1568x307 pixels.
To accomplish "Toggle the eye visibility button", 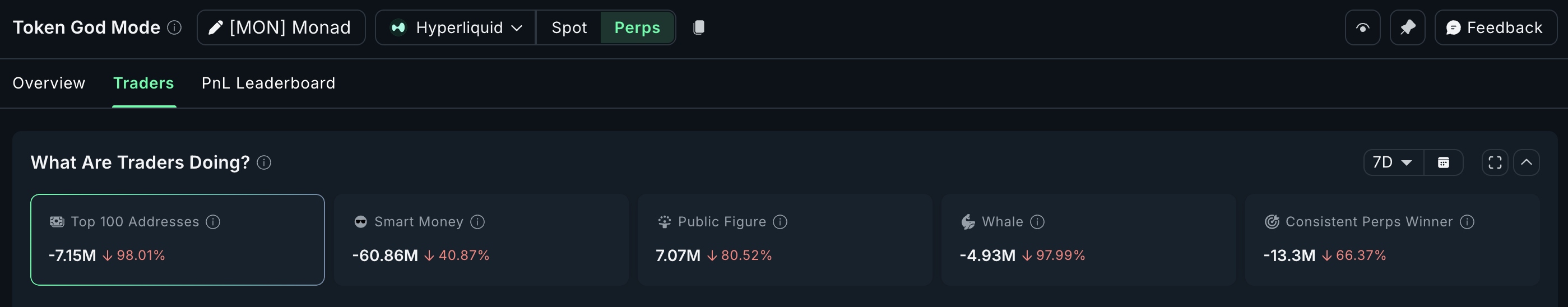I will coord(1362,27).
